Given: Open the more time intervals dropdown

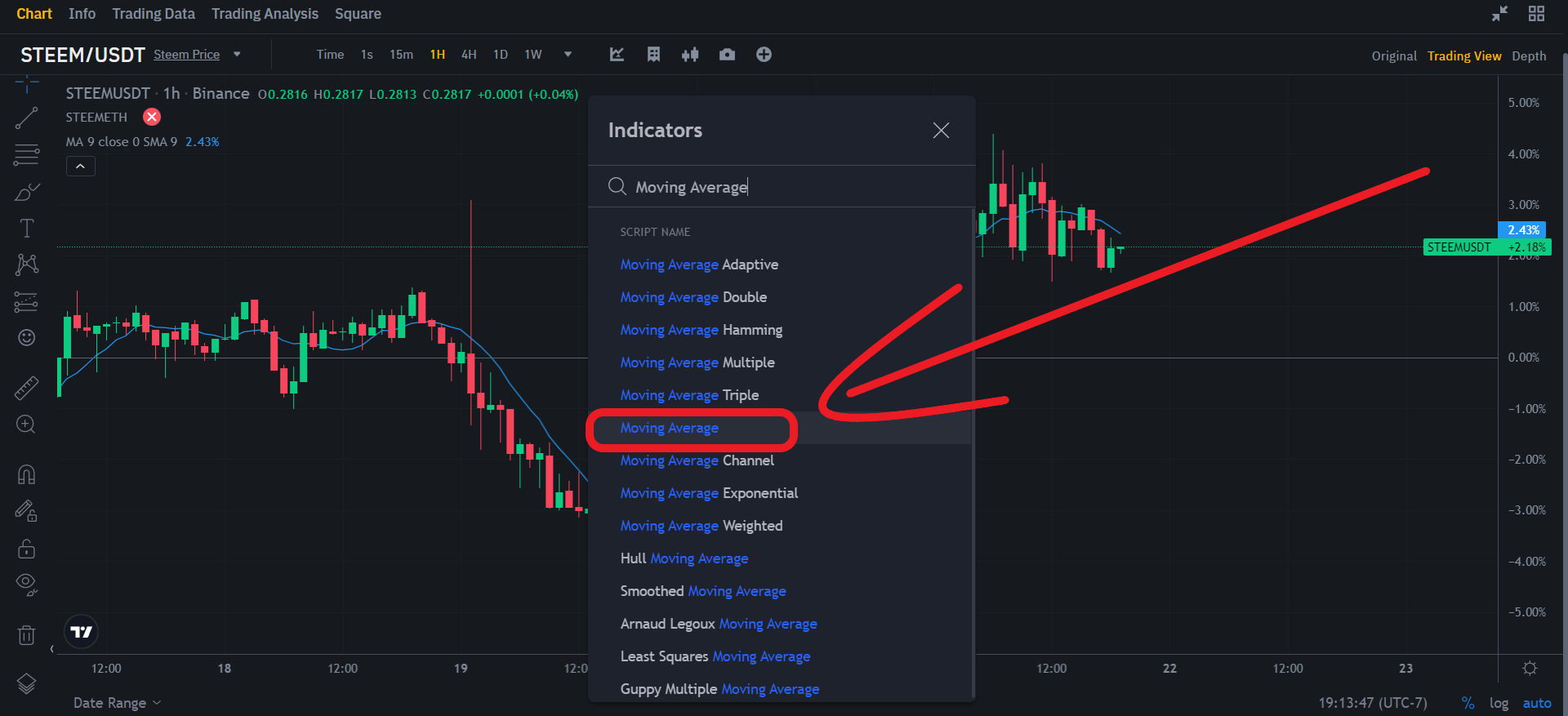Looking at the screenshot, I should [568, 55].
